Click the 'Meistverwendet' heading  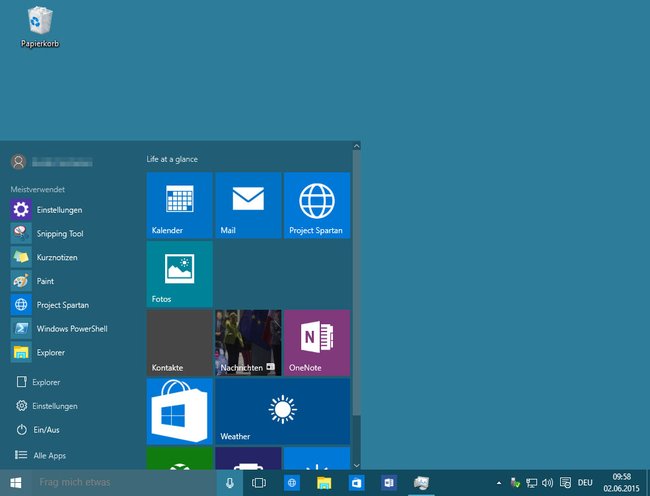tap(38, 189)
